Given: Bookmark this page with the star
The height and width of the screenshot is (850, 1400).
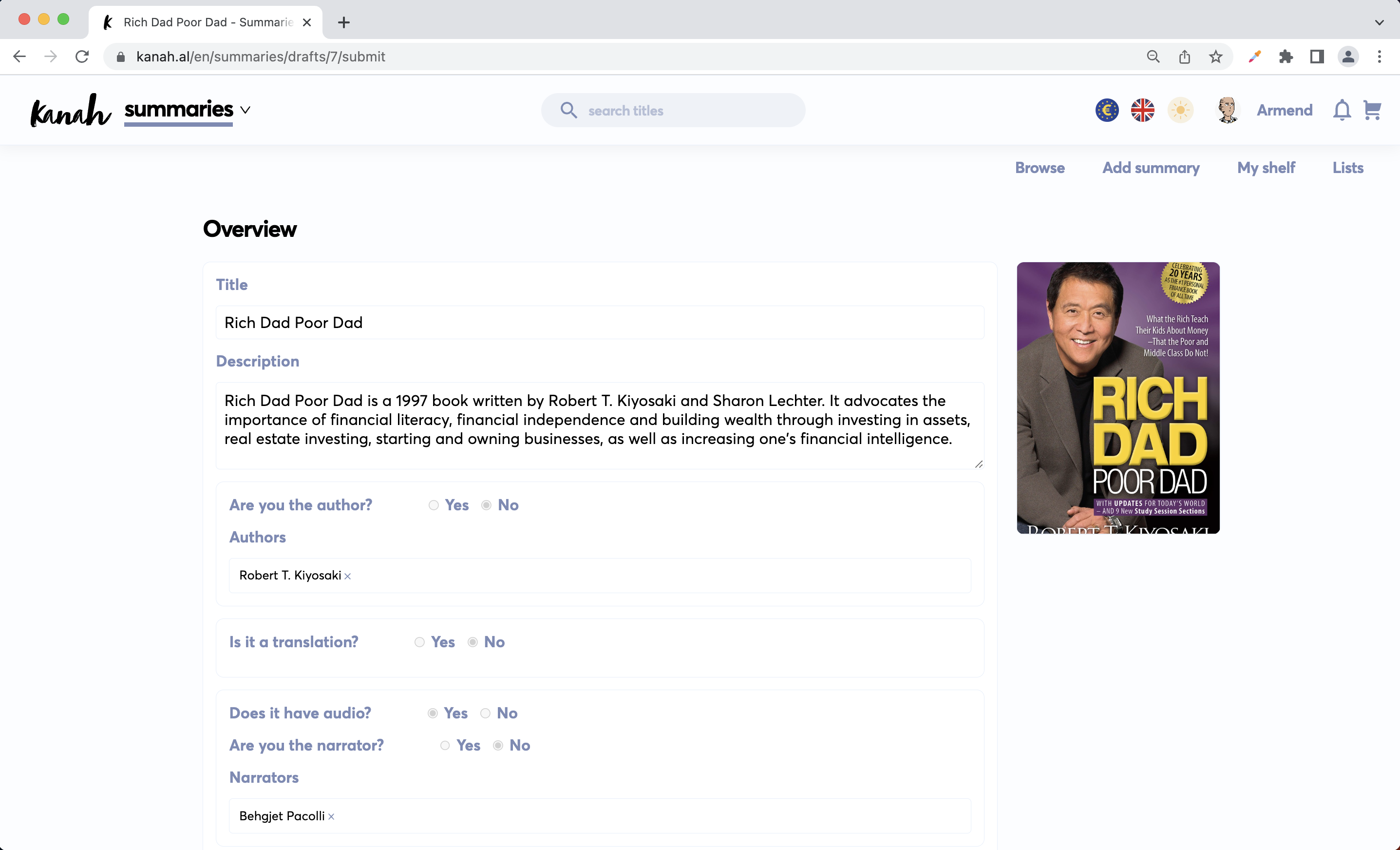Looking at the screenshot, I should click(x=1215, y=56).
